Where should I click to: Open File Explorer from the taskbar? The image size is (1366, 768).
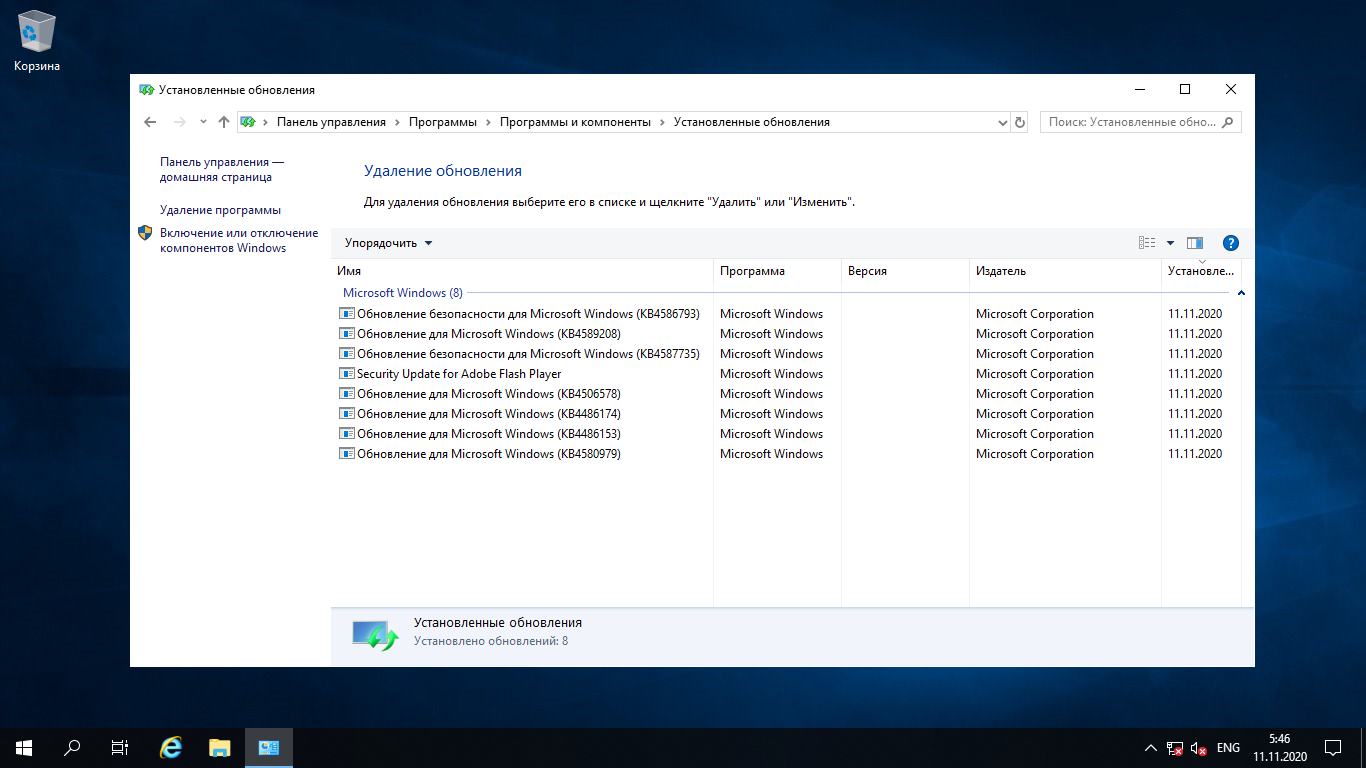(220, 748)
